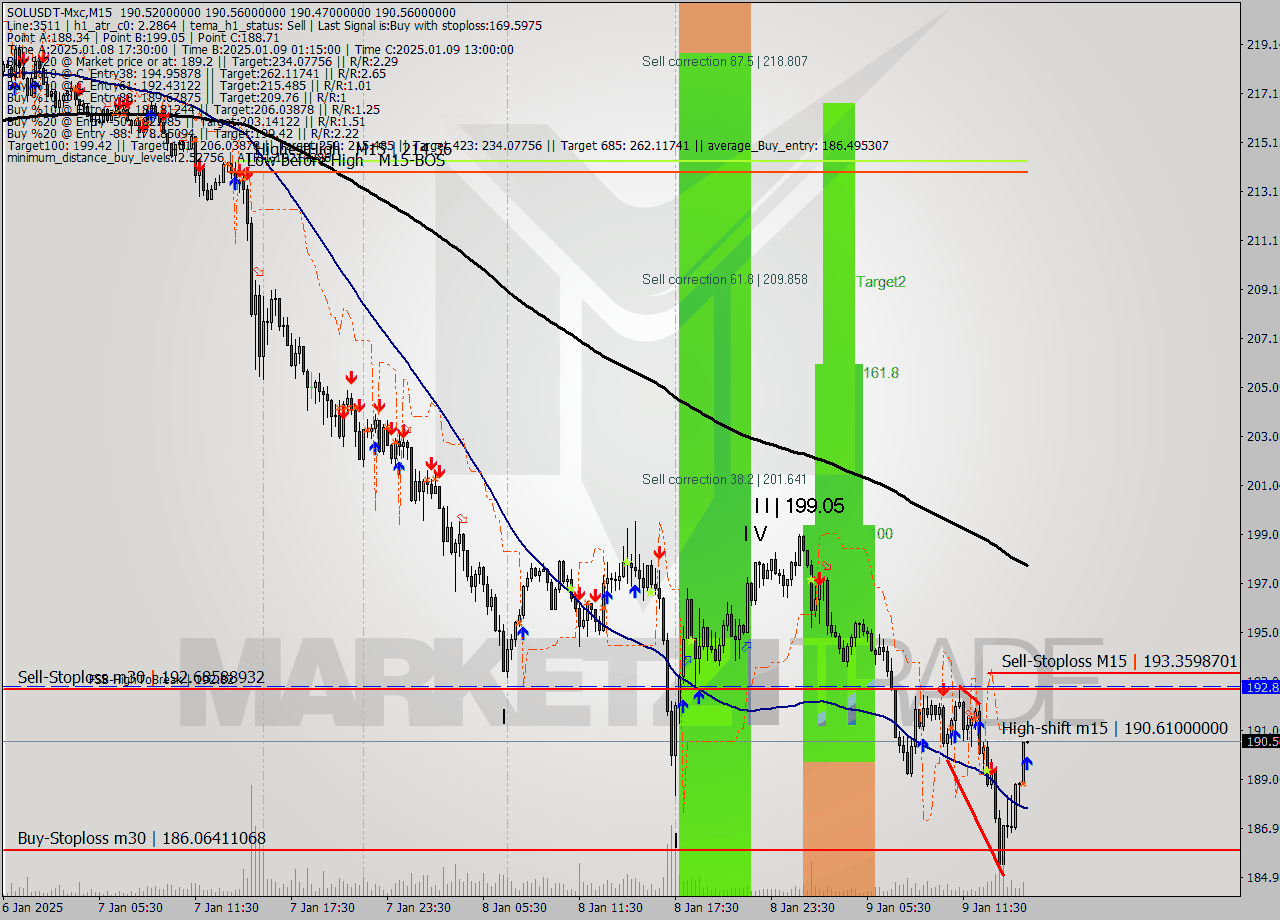Click the current price tag 190.5
1280x920 pixels.
click(1260, 741)
